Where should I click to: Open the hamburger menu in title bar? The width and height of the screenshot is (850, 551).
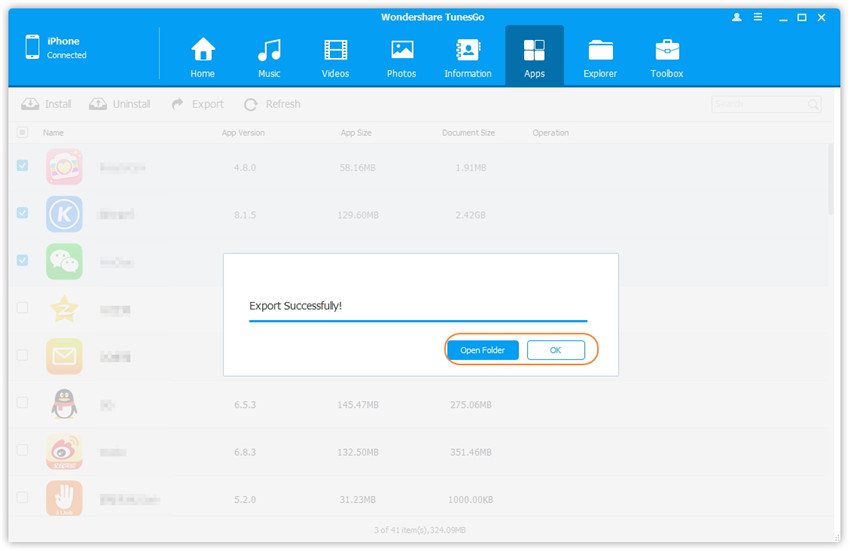point(758,18)
